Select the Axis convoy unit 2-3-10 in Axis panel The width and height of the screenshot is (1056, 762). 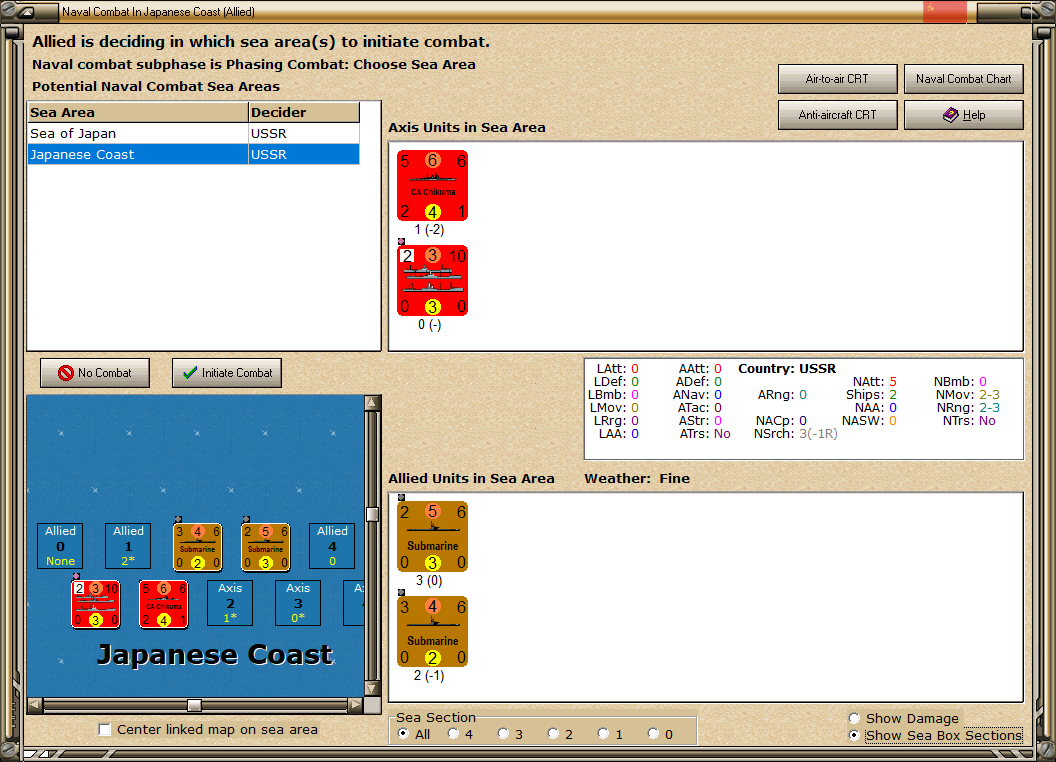[432, 280]
